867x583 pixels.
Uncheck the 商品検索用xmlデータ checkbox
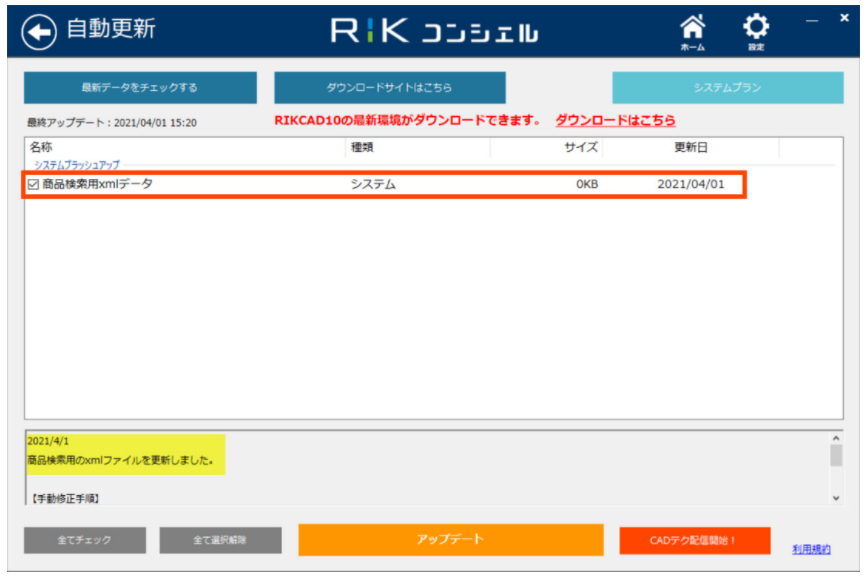34,184
